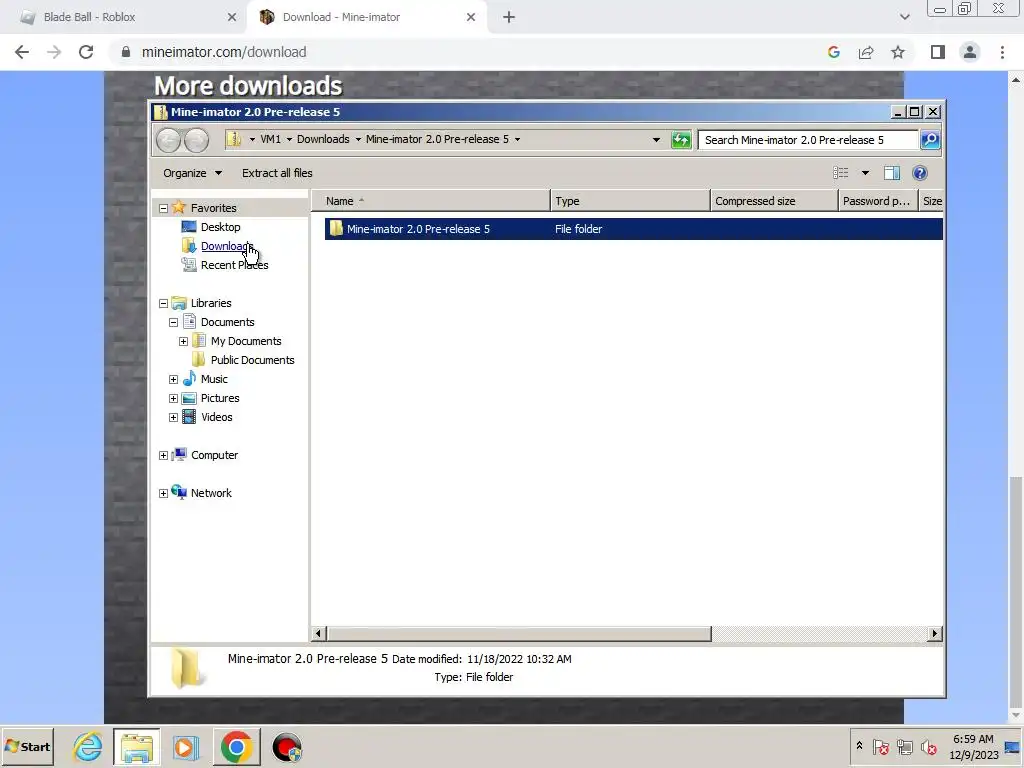
Task: Select Public Documents in tree
Action: 252,360
